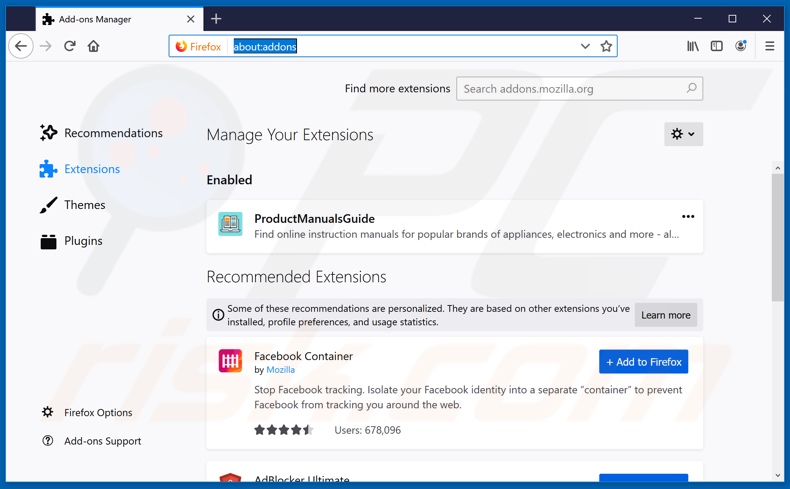Open the tools gear dropdown for extensions

[x=683, y=134]
